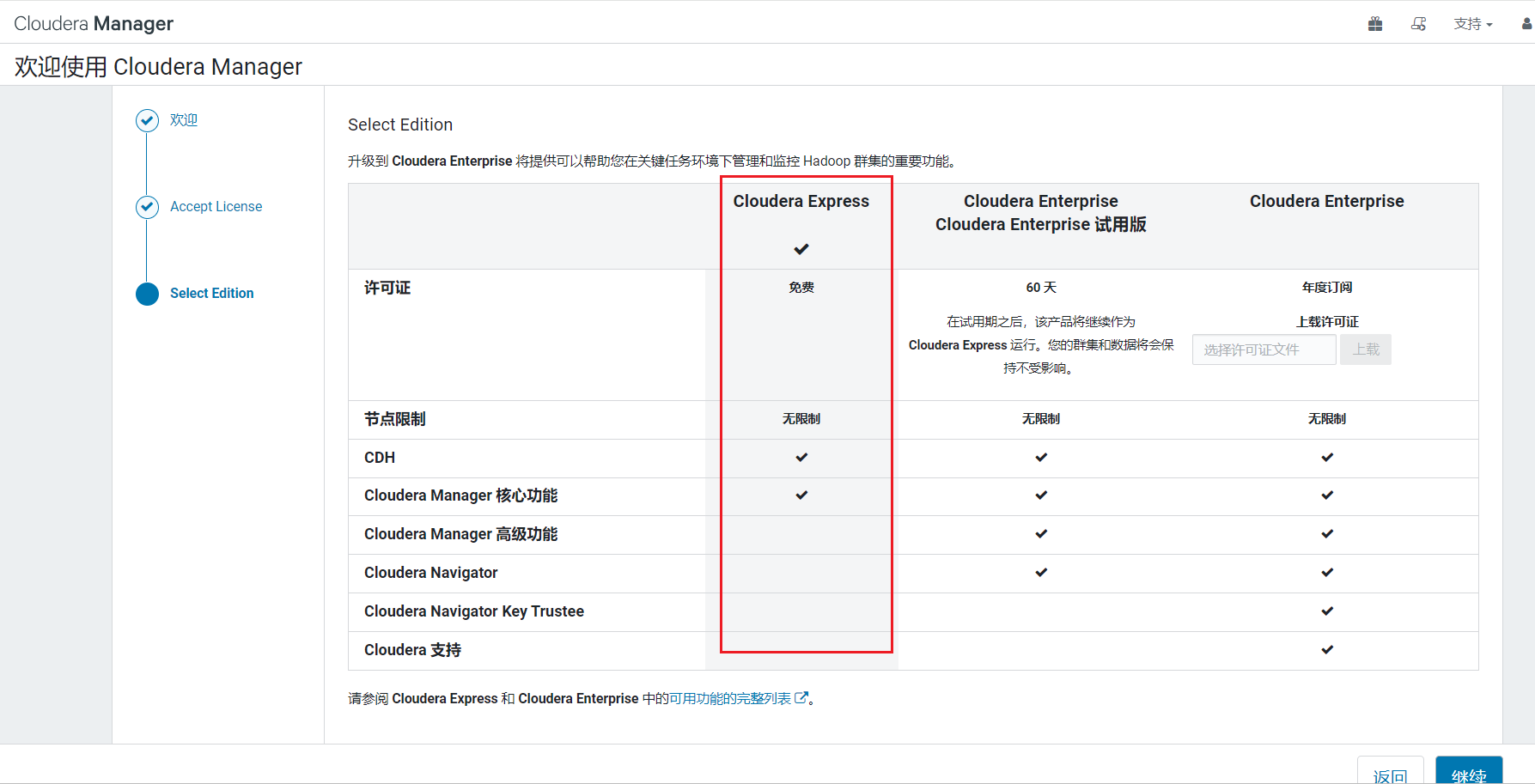Viewport: 1535px width, 784px height.
Task: Click the 上载 upload button
Action: 1366,349
